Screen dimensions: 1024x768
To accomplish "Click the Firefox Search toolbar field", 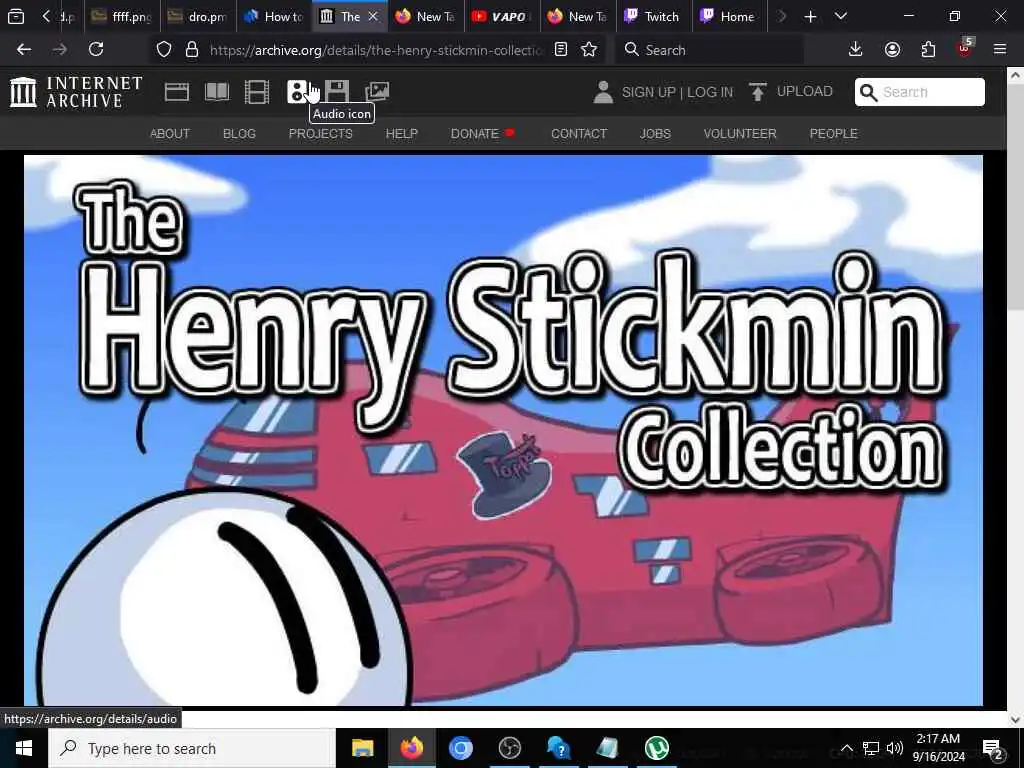I will pyautogui.click(x=710, y=50).
